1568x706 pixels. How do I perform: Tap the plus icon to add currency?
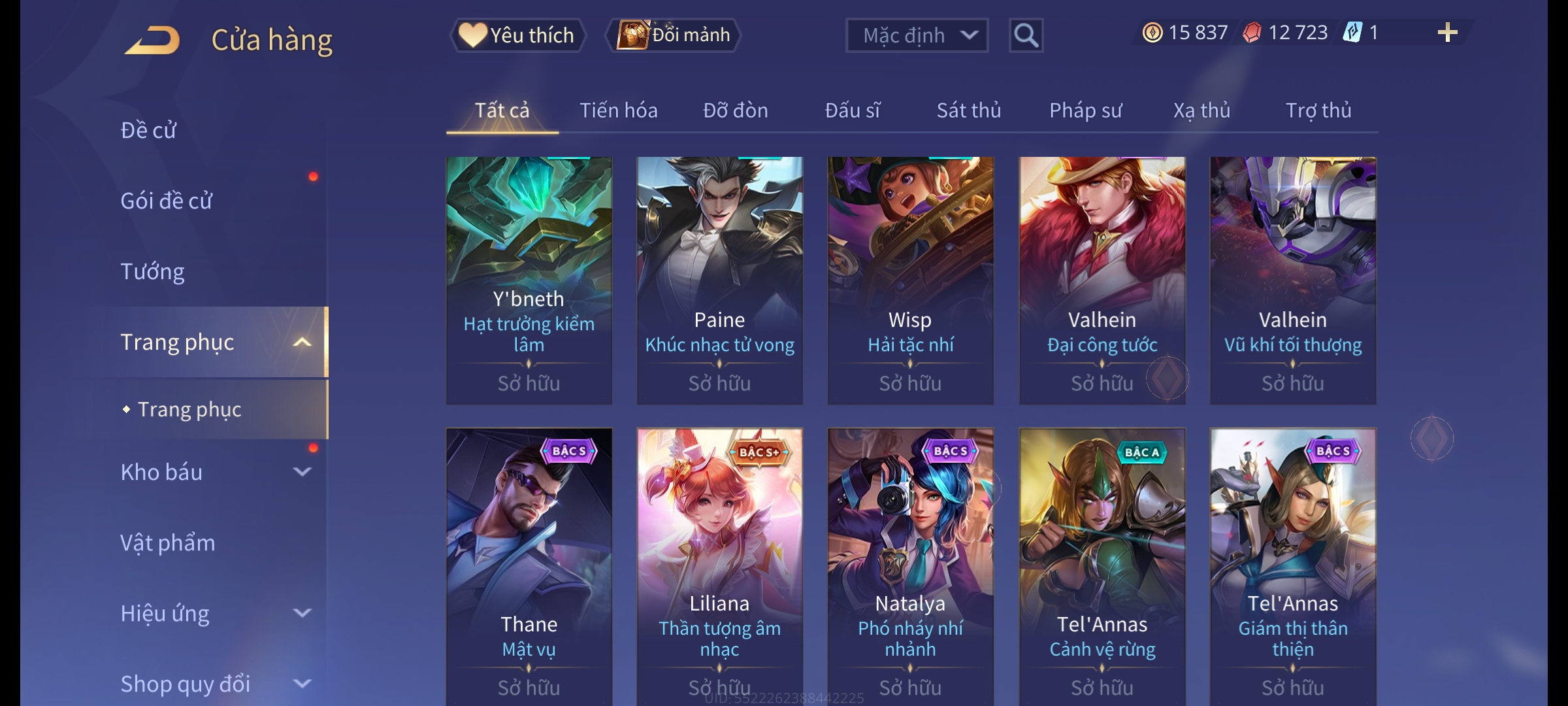tap(1447, 33)
